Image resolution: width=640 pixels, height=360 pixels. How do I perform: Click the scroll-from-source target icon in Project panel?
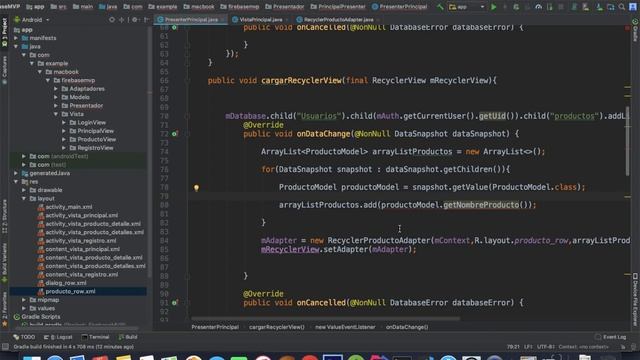point(112,20)
